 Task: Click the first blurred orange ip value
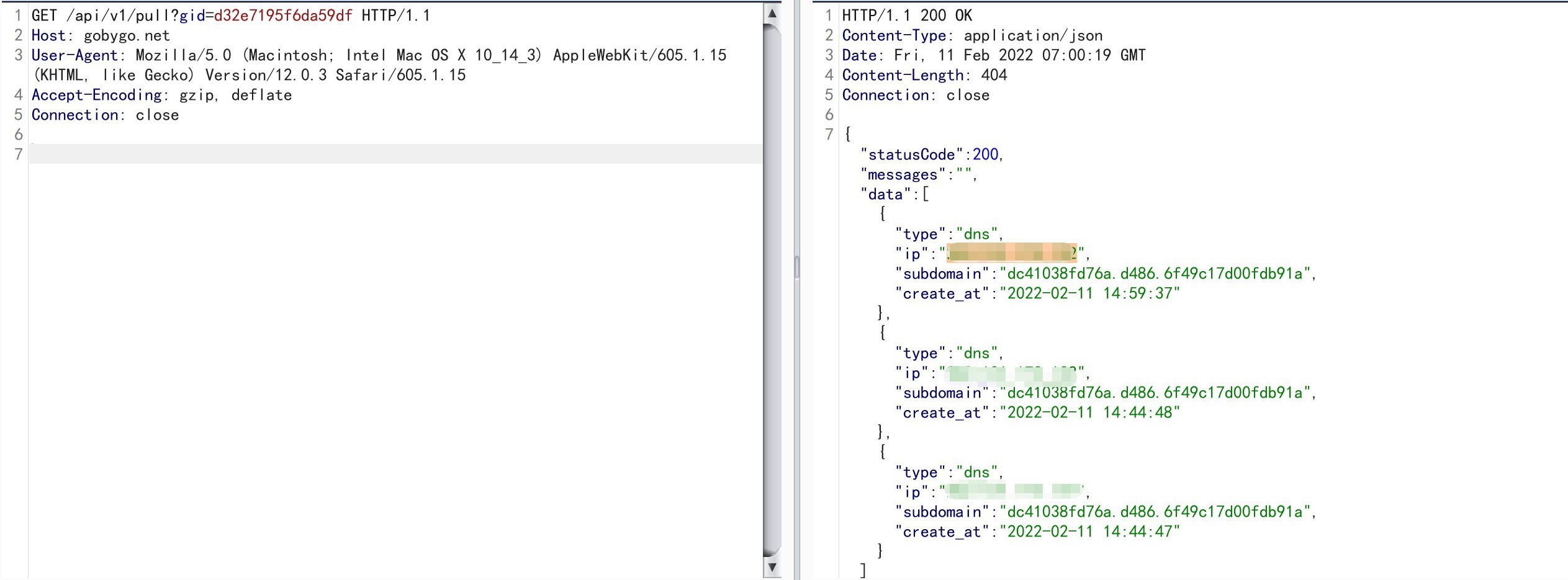tap(1012, 253)
